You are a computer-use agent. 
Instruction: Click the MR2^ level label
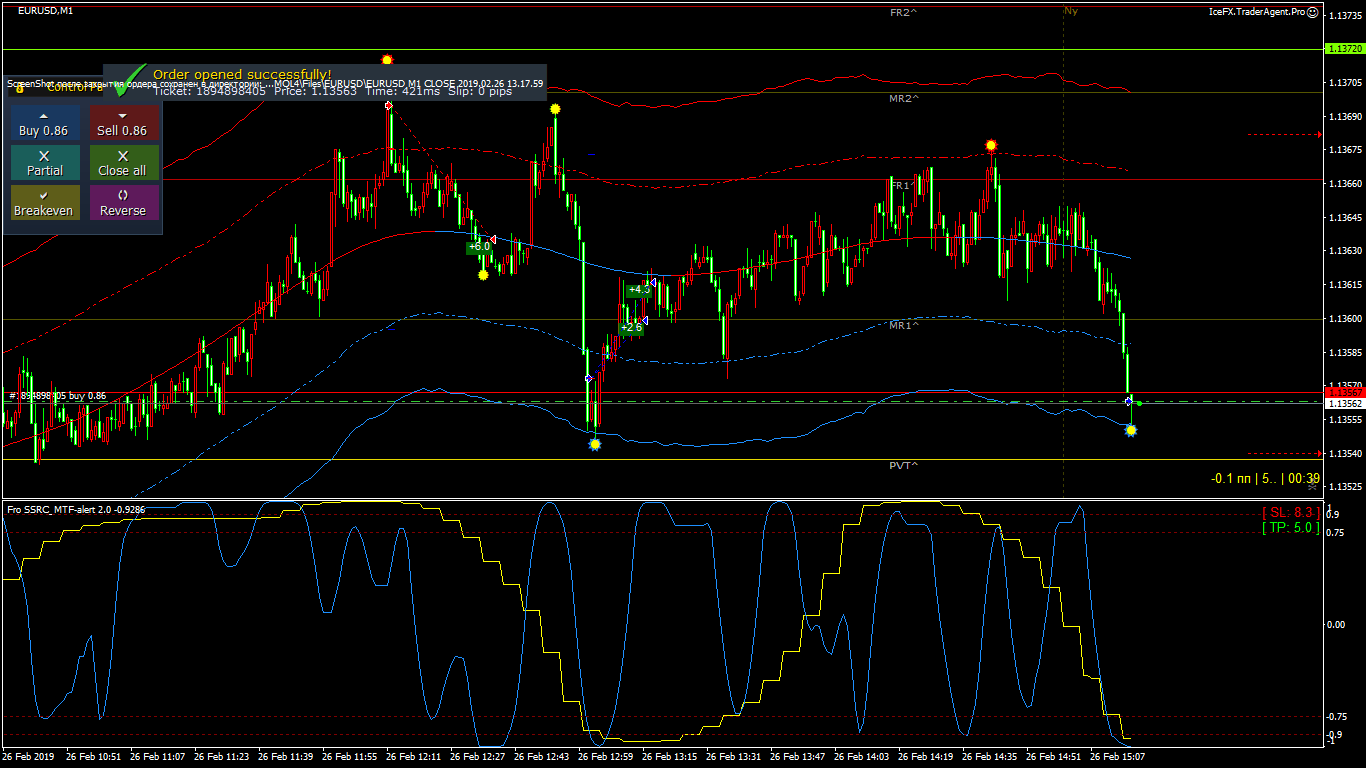pos(904,99)
